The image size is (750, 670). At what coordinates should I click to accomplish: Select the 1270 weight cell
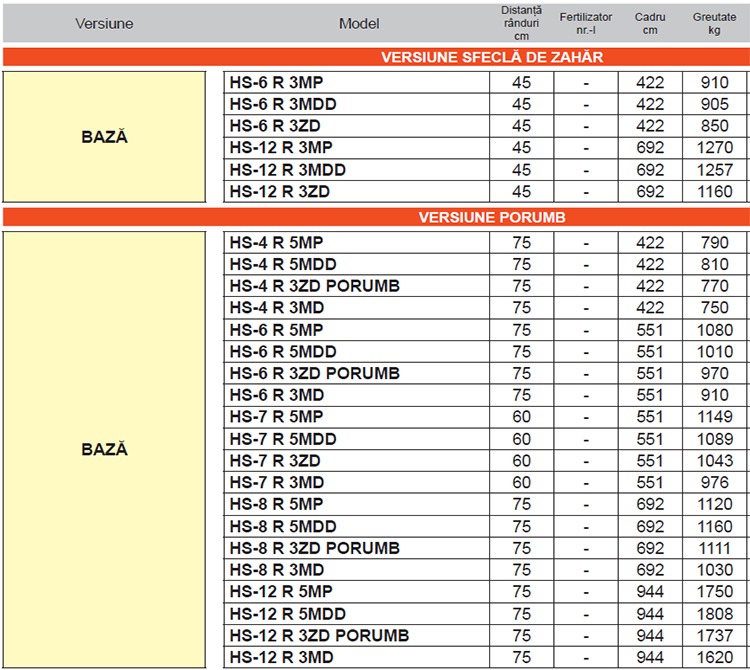coord(714,148)
